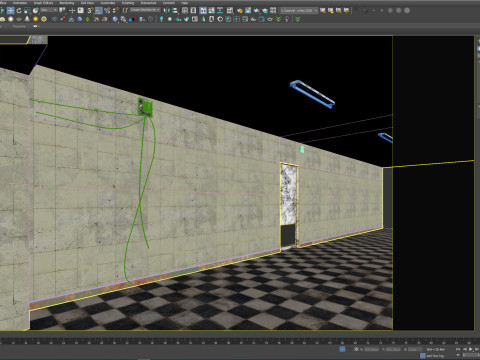This screenshot has width=480, height=360.
Task: Activate the Select and Scale tool
Action: (27, 11)
